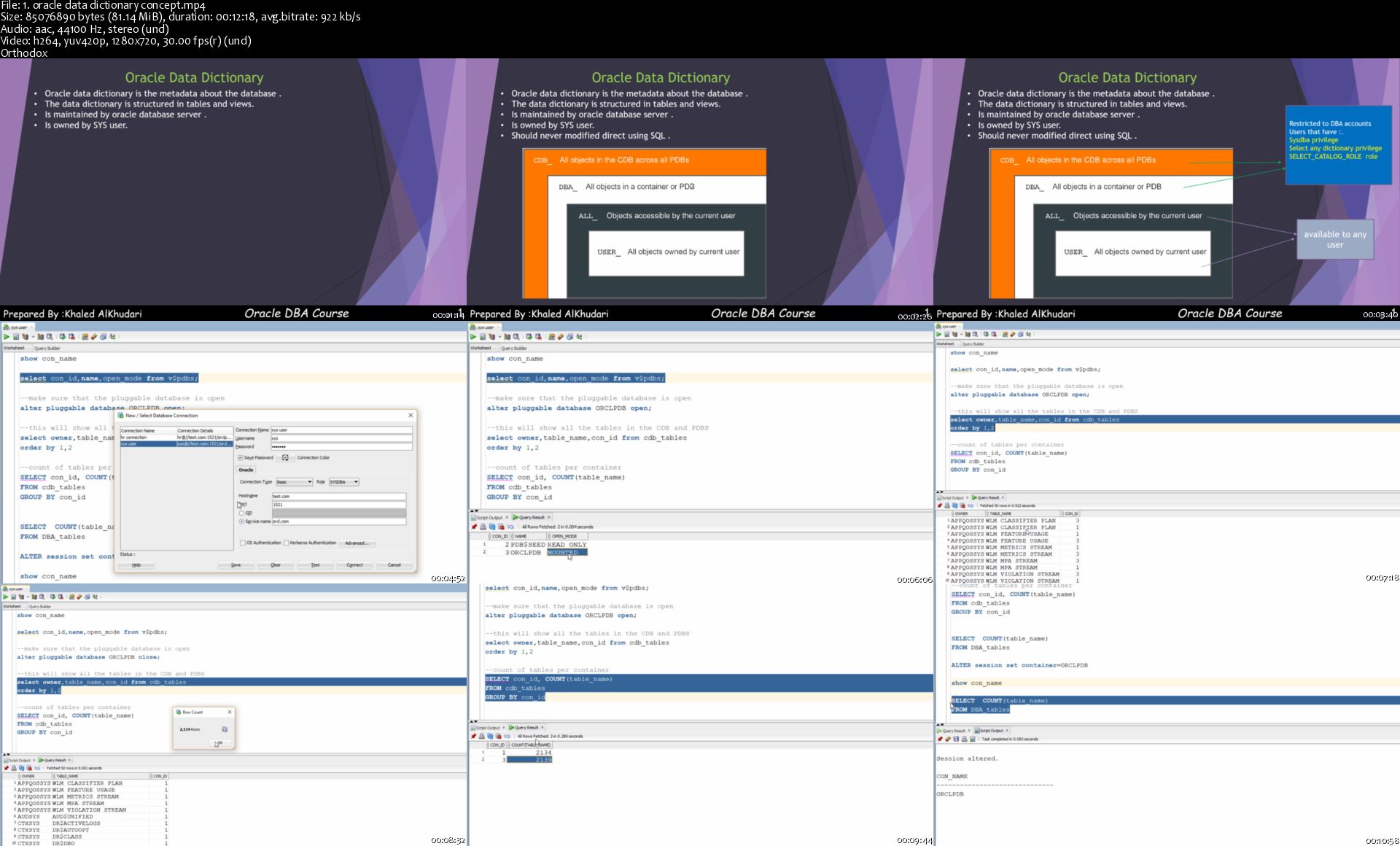Click the Connect button in the connection dialog
Viewport: 1400px width, 846px height.
pyautogui.click(x=354, y=564)
